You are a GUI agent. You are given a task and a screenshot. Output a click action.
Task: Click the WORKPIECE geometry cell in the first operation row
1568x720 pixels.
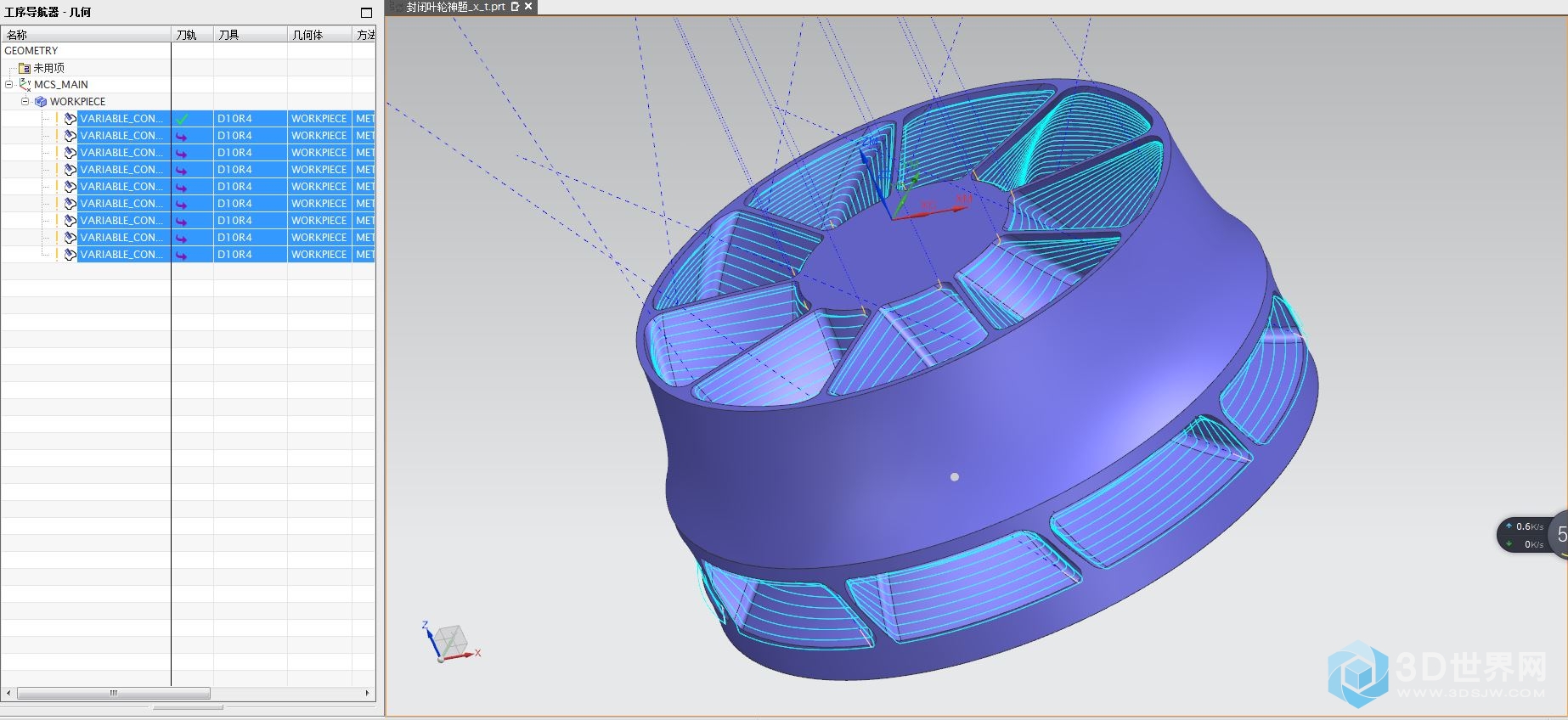(x=319, y=119)
